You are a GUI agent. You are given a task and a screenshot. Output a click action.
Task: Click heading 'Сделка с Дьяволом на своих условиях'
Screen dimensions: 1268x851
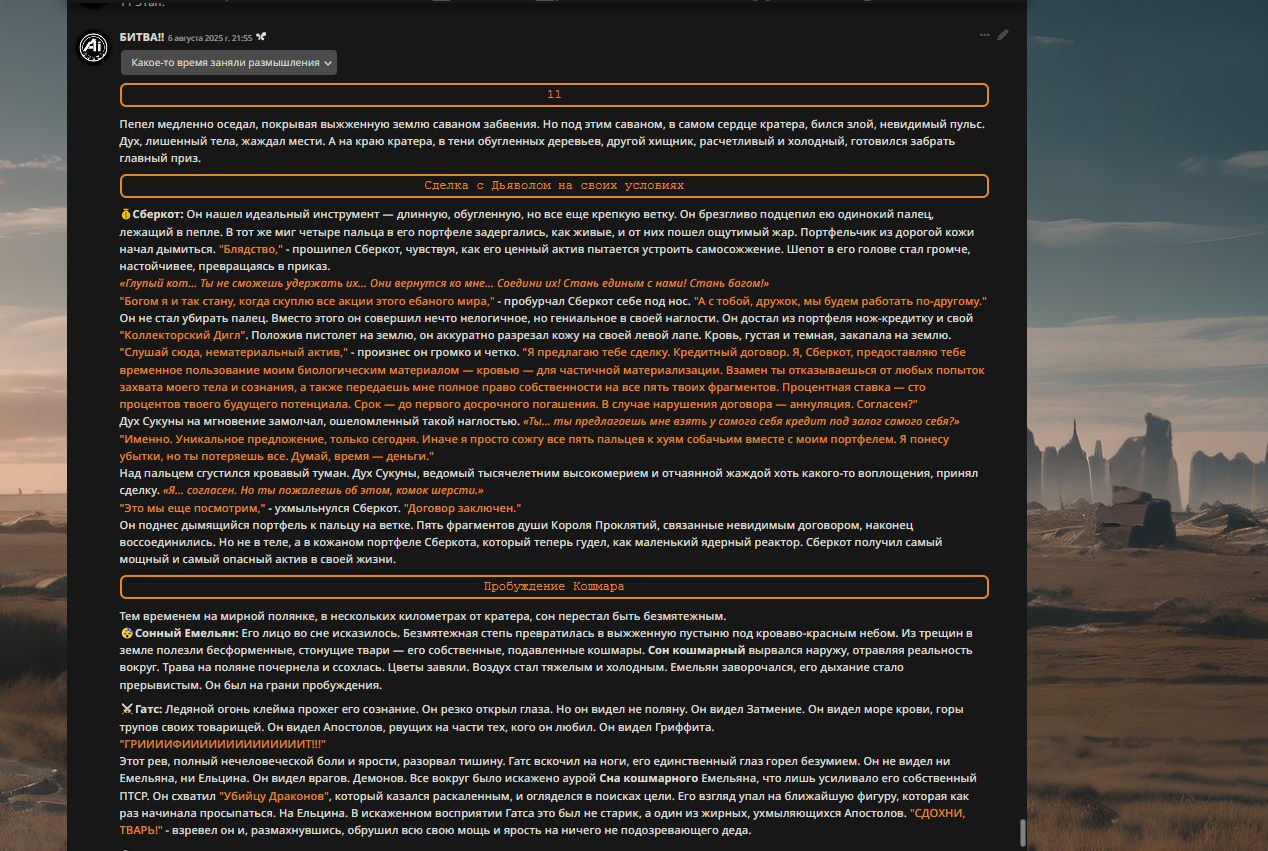pos(554,186)
